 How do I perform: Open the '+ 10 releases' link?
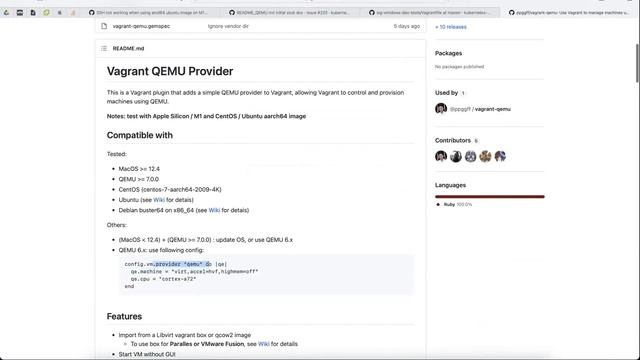(451, 27)
